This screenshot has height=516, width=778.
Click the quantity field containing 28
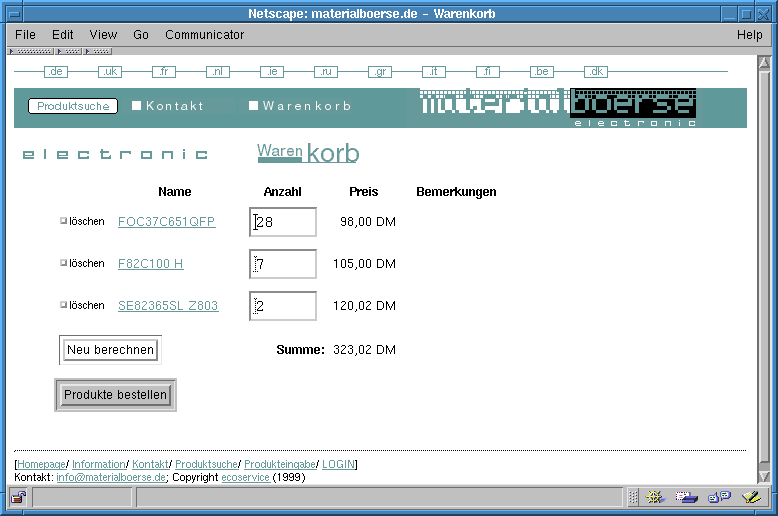coord(284,222)
